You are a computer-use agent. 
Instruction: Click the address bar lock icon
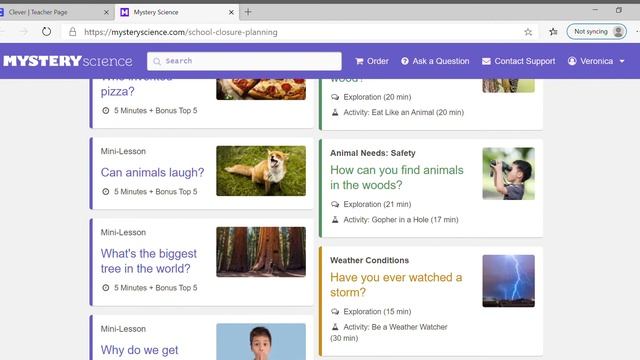point(73,32)
